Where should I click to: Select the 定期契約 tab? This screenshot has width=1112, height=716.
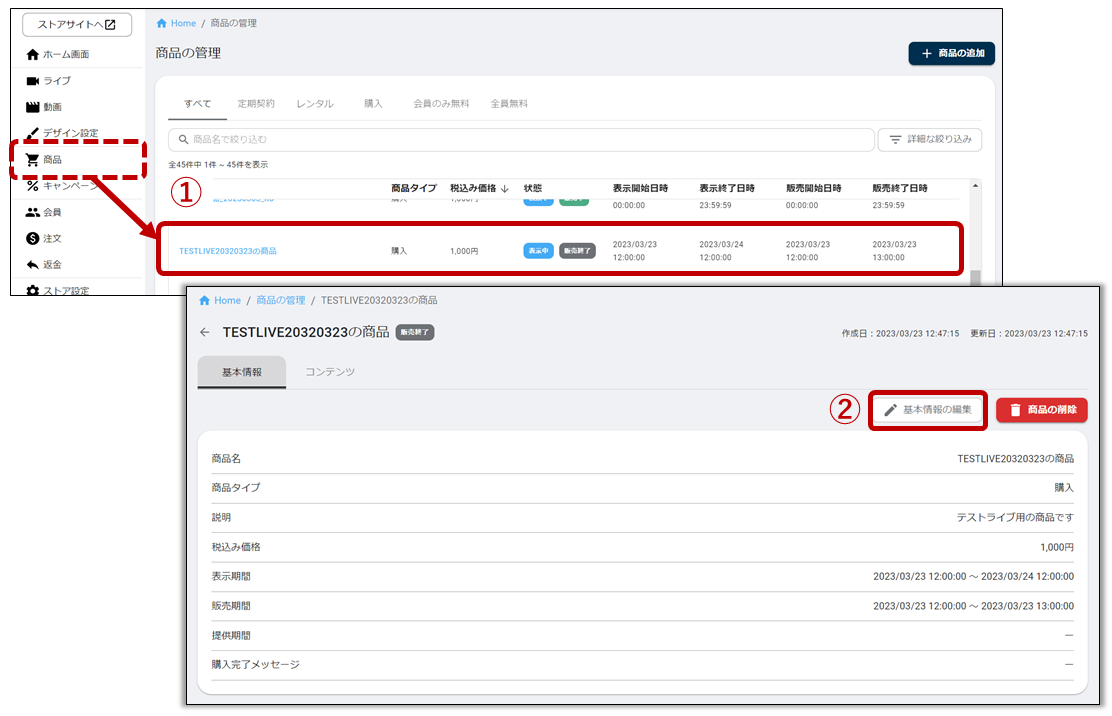(256, 103)
